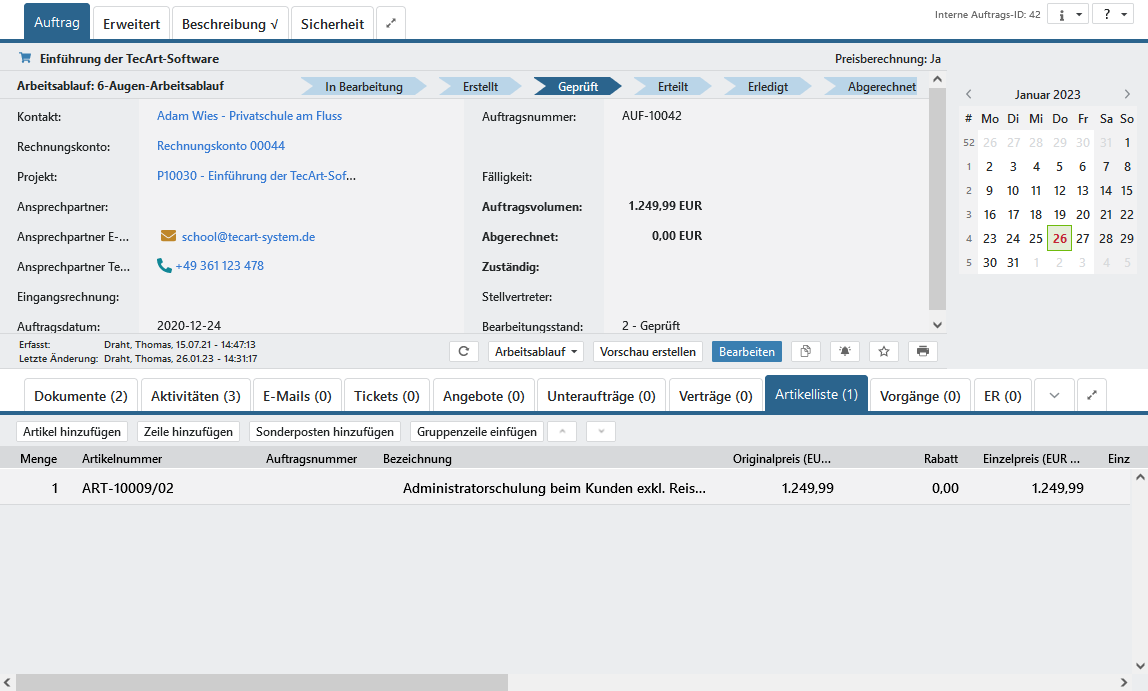Switch to the Sicherheit tab
This screenshot has width=1148, height=691.
click(333, 24)
